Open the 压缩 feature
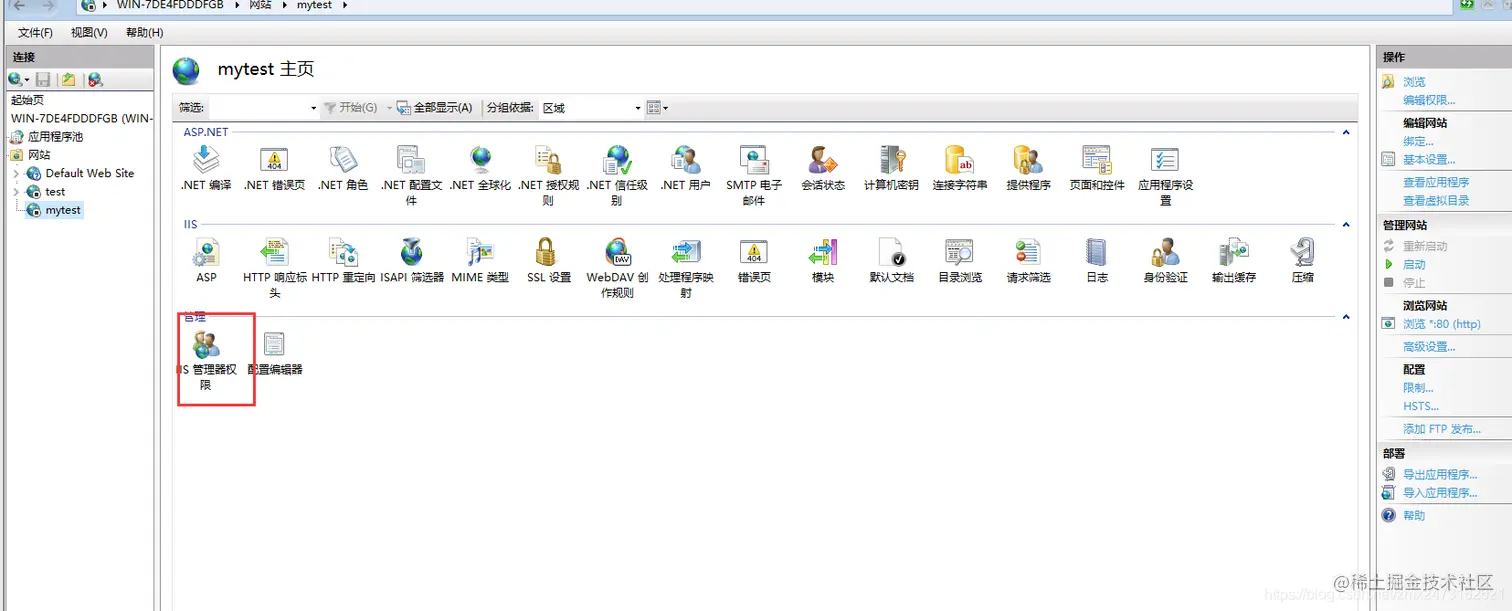This screenshot has height=611, width=1512. coord(1302,261)
